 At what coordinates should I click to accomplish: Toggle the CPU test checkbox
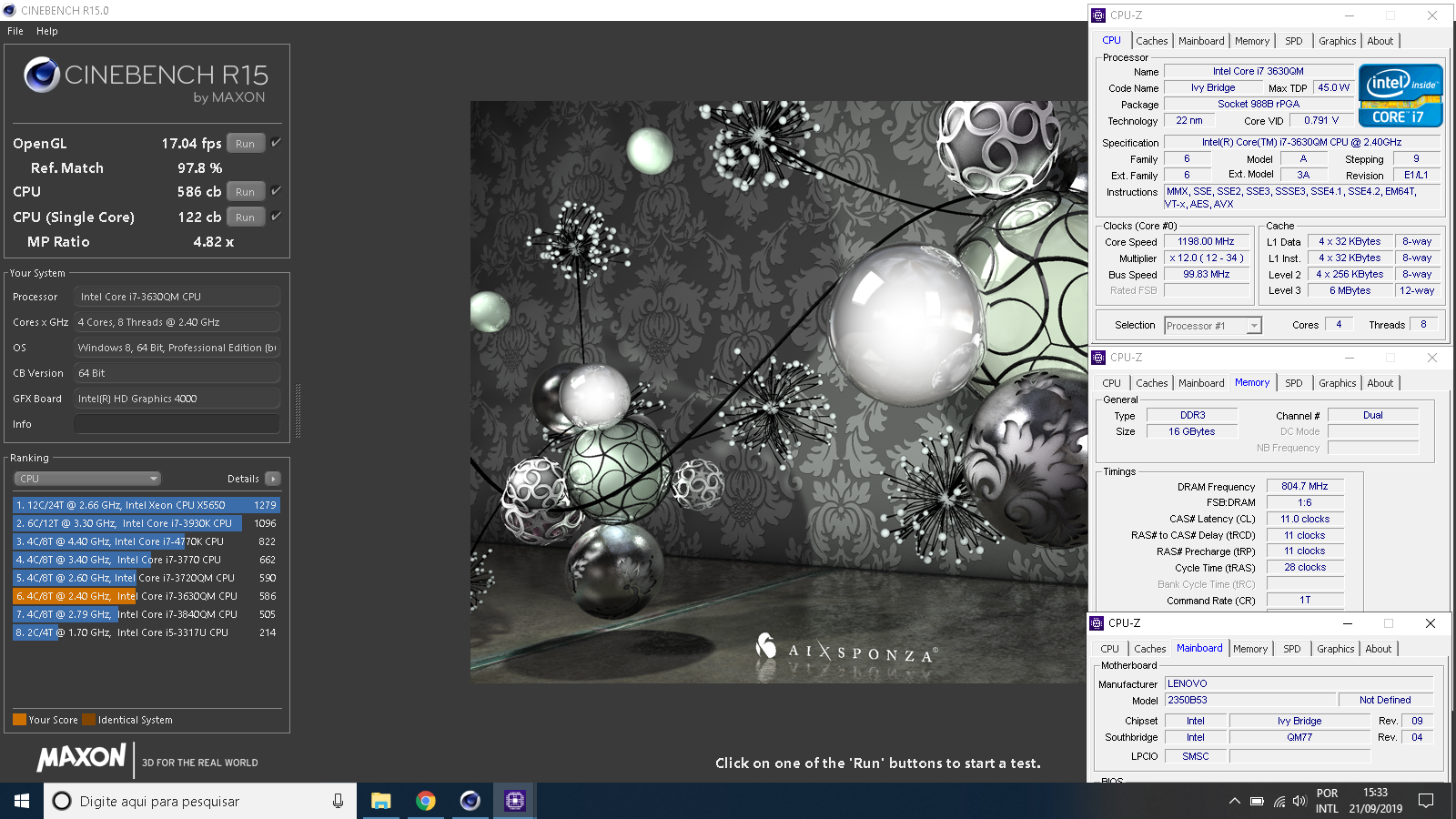(276, 191)
